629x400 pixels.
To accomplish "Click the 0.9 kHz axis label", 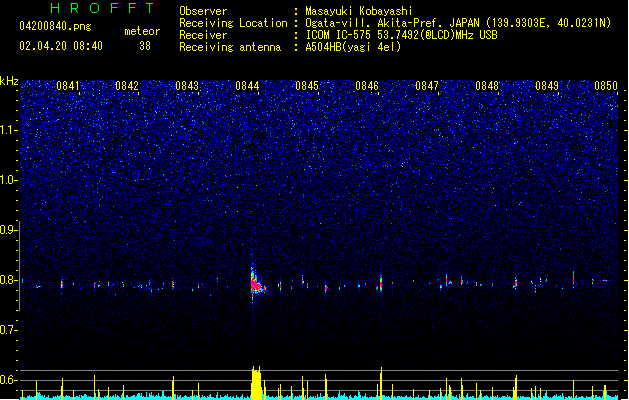I will (x=9, y=230).
